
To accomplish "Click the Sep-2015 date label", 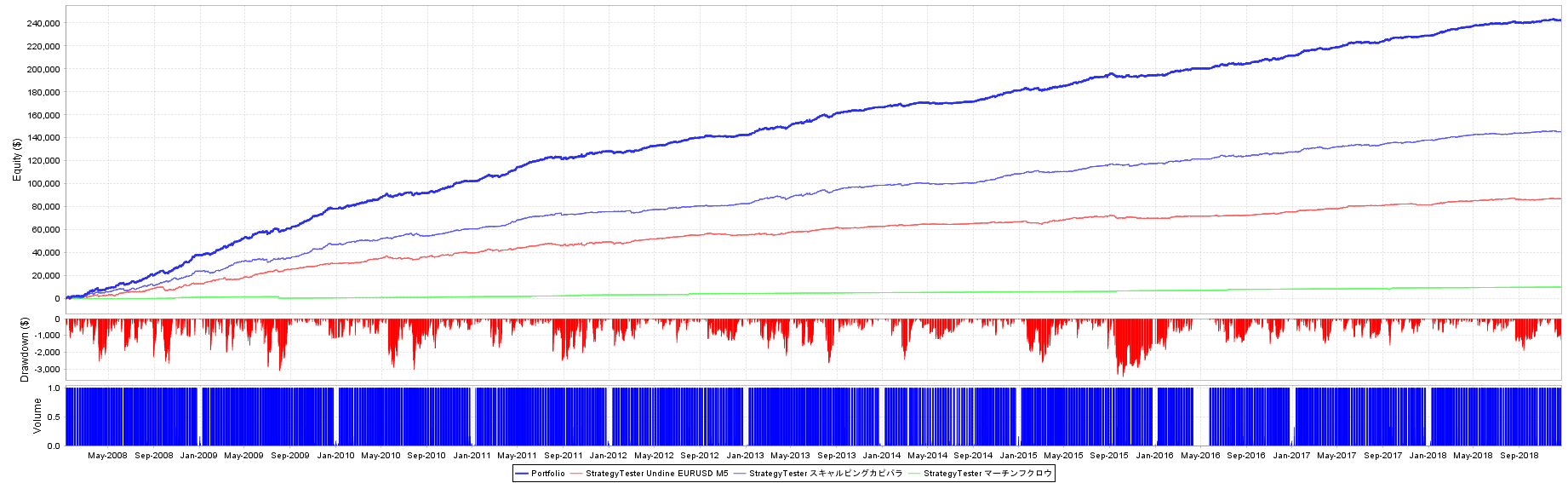I will (1109, 455).
